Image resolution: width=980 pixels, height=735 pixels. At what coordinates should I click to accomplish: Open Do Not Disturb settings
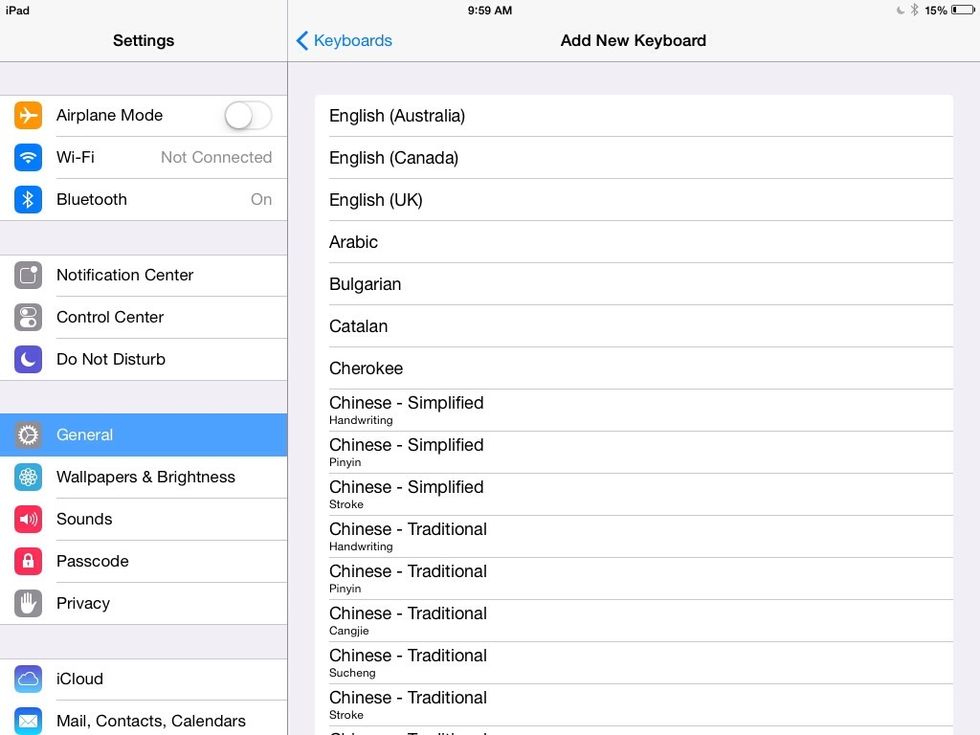tap(144, 359)
